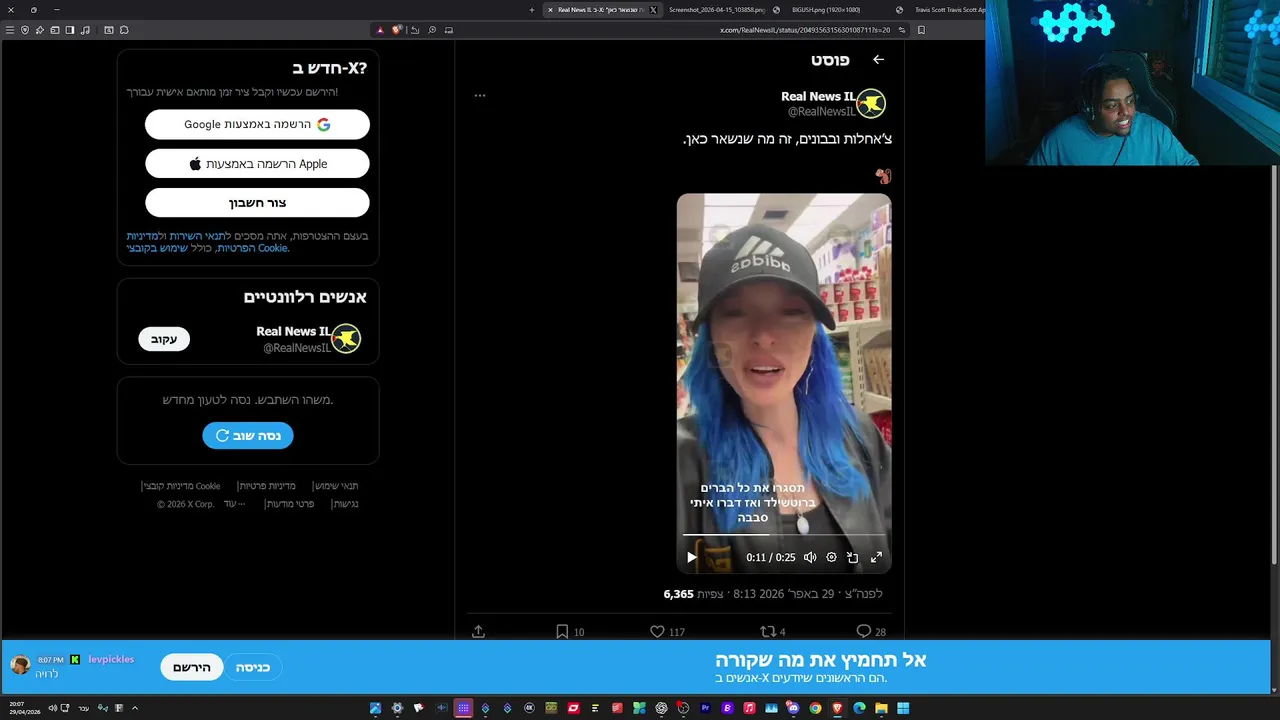Sign up with the Apple button
Viewport: 1280px width, 720px height.
point(257,164)
